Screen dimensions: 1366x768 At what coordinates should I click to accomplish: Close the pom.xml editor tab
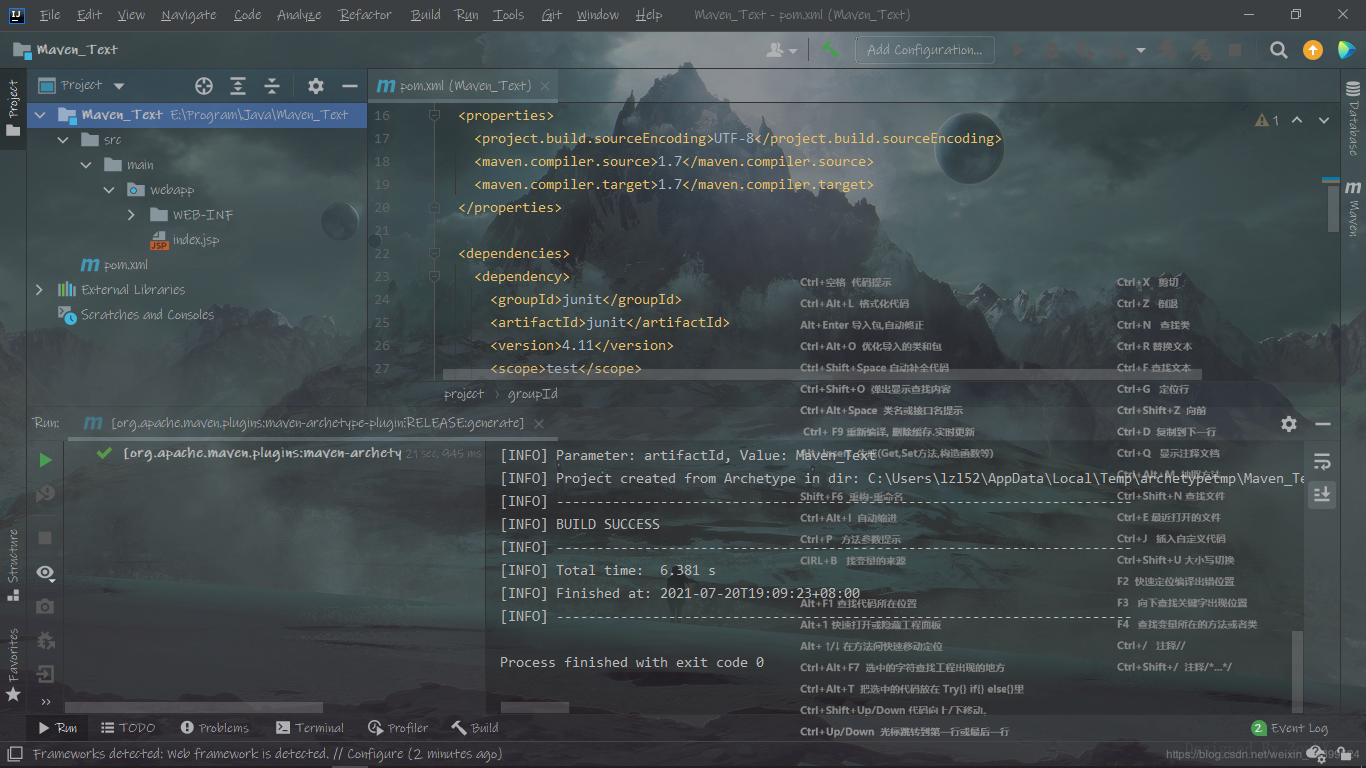click(x=546, y=86)
